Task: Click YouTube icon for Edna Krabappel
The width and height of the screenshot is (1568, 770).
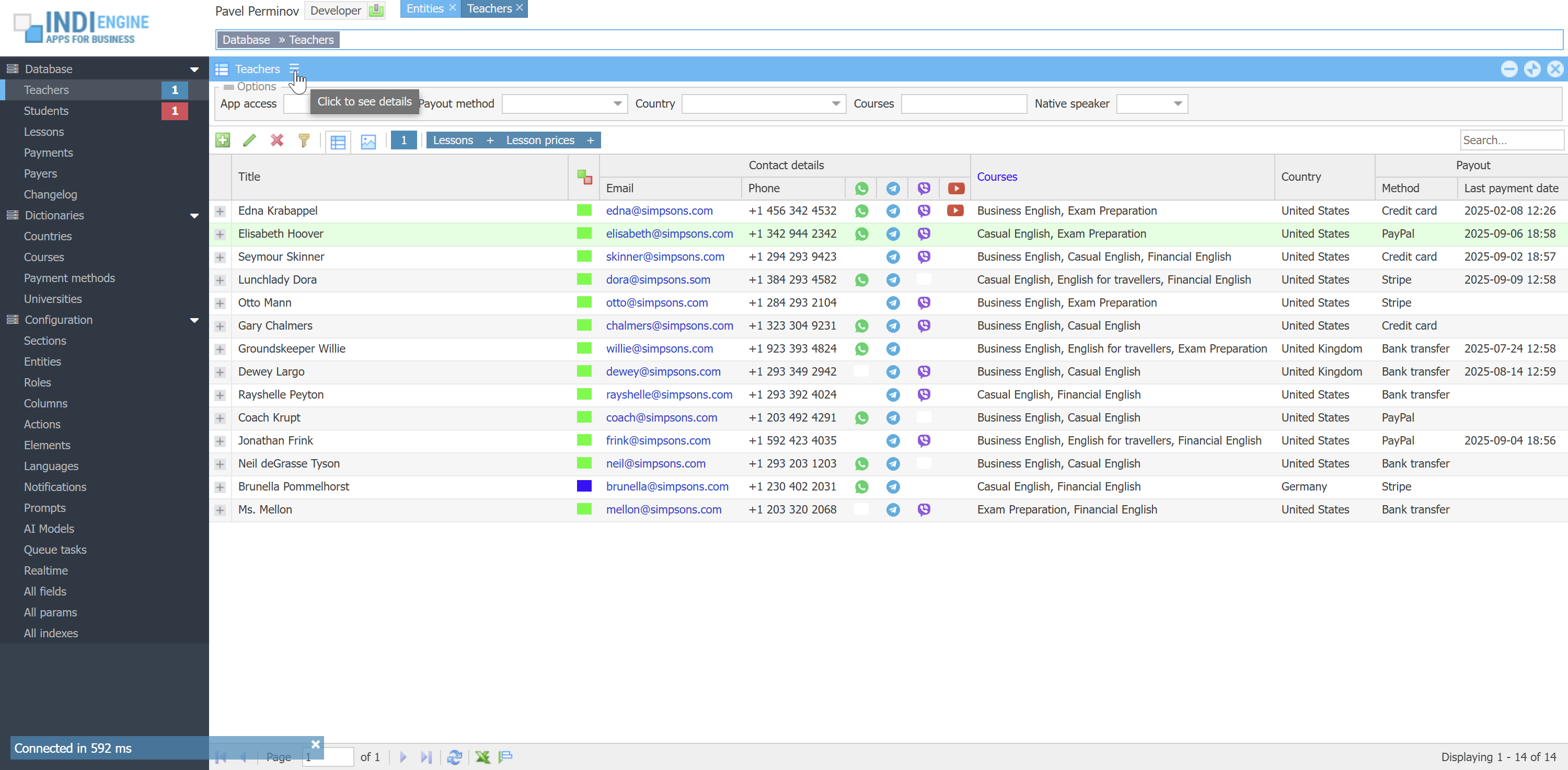Action: point(955,211)
